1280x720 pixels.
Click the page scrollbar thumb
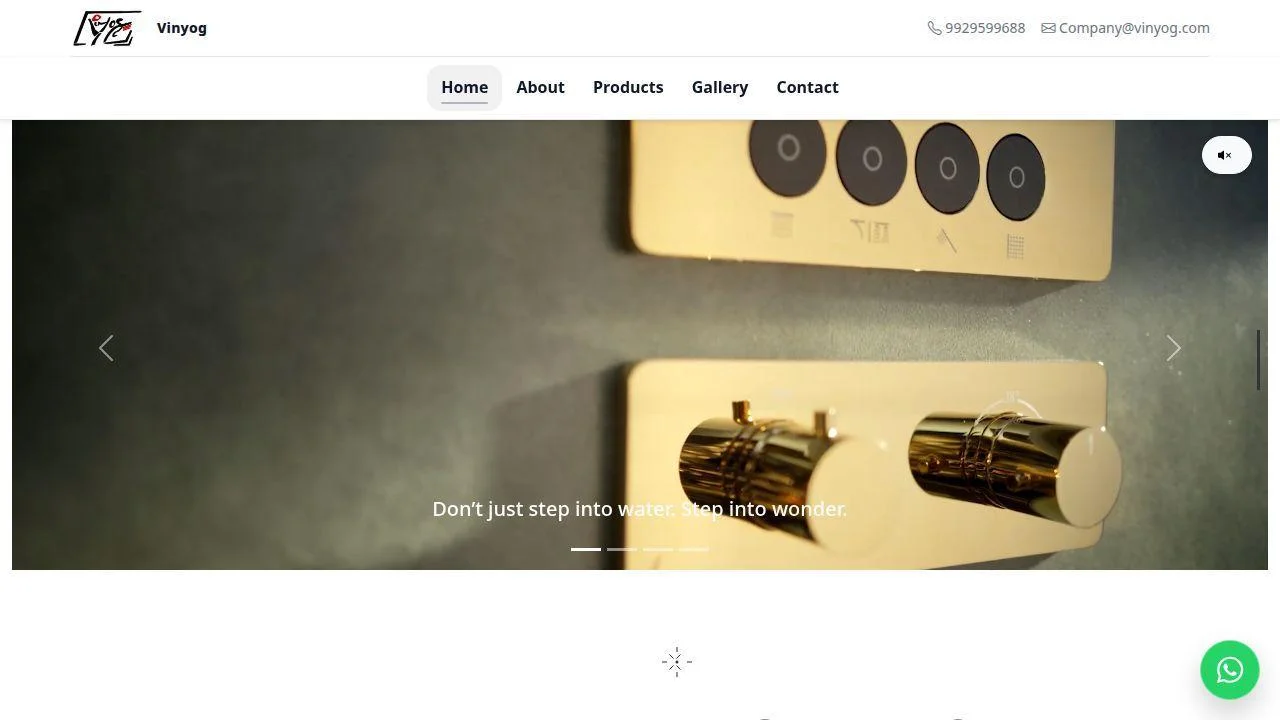click(1258, 360)
